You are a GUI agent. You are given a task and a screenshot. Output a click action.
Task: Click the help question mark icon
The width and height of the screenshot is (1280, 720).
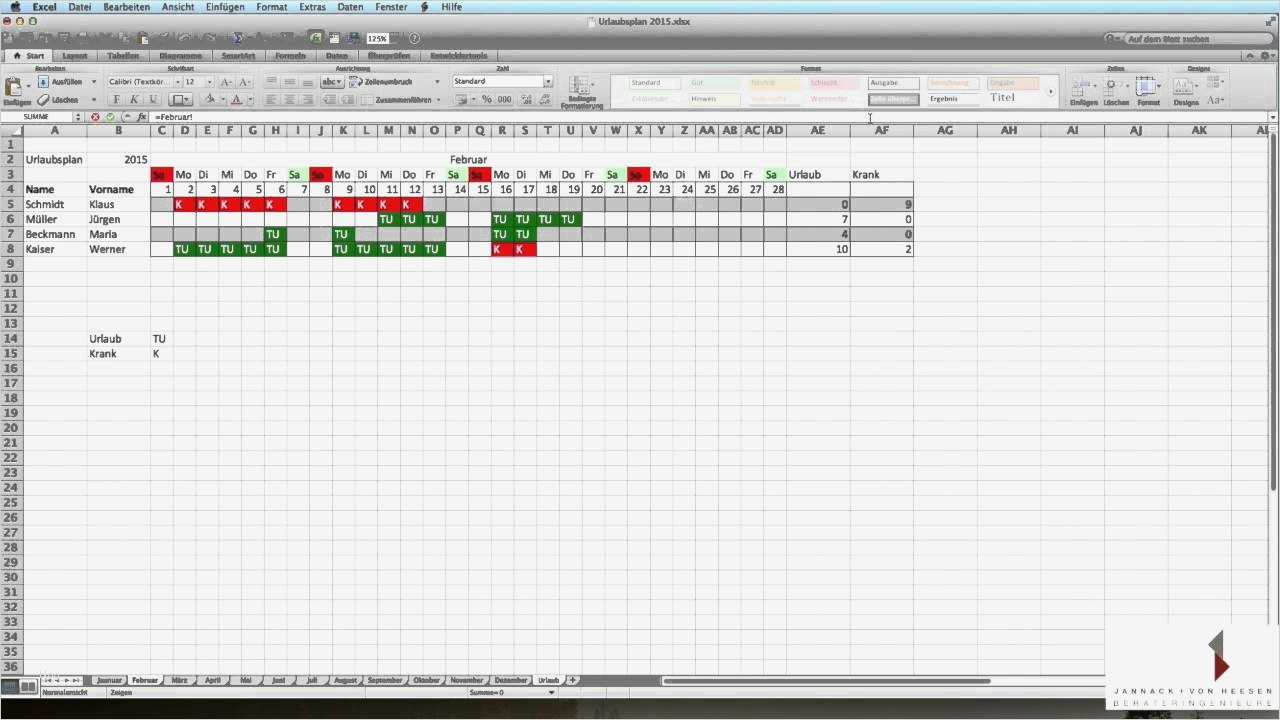(x=414, y=38)
